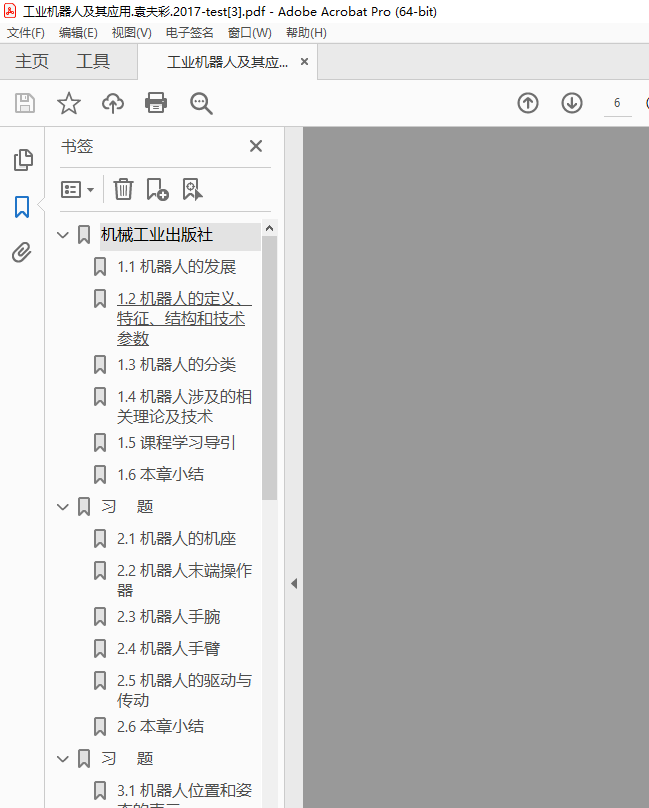
Task: Open the 帮助(H) menu
Action: [306, 33]
